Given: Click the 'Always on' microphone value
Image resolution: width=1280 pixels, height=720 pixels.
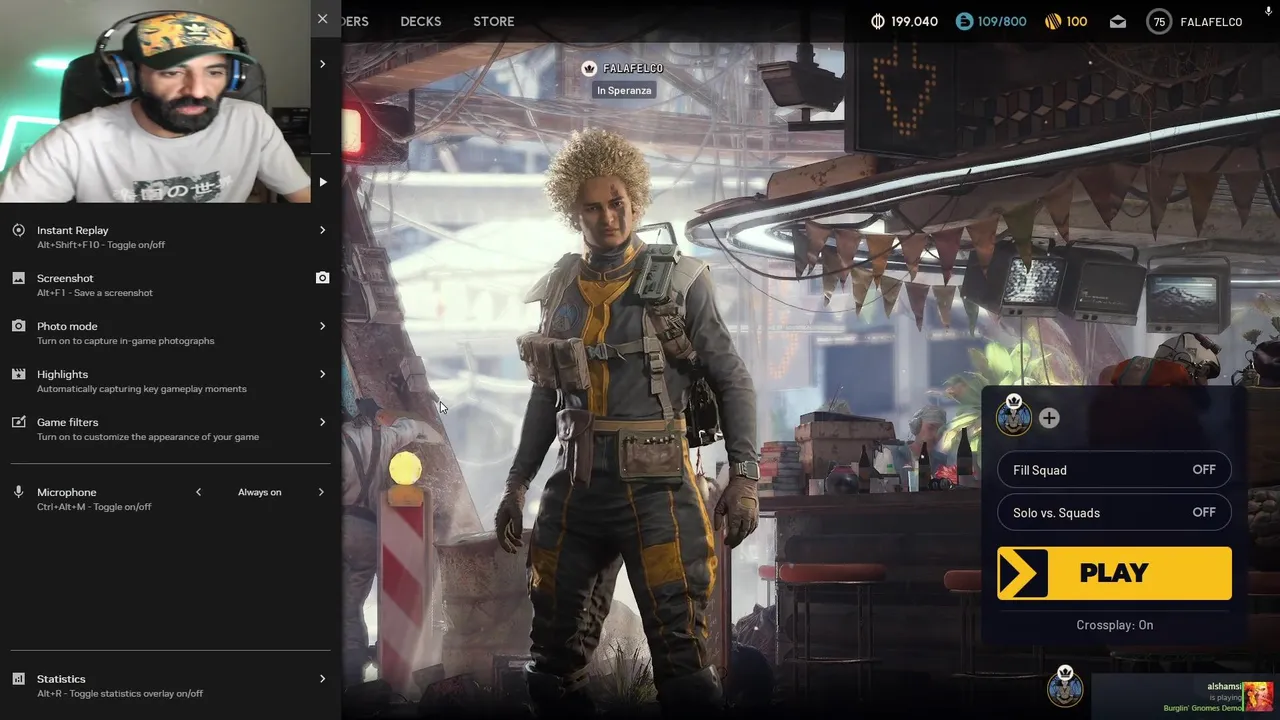Looking at the screenshot, I should (x=259, y=492).
